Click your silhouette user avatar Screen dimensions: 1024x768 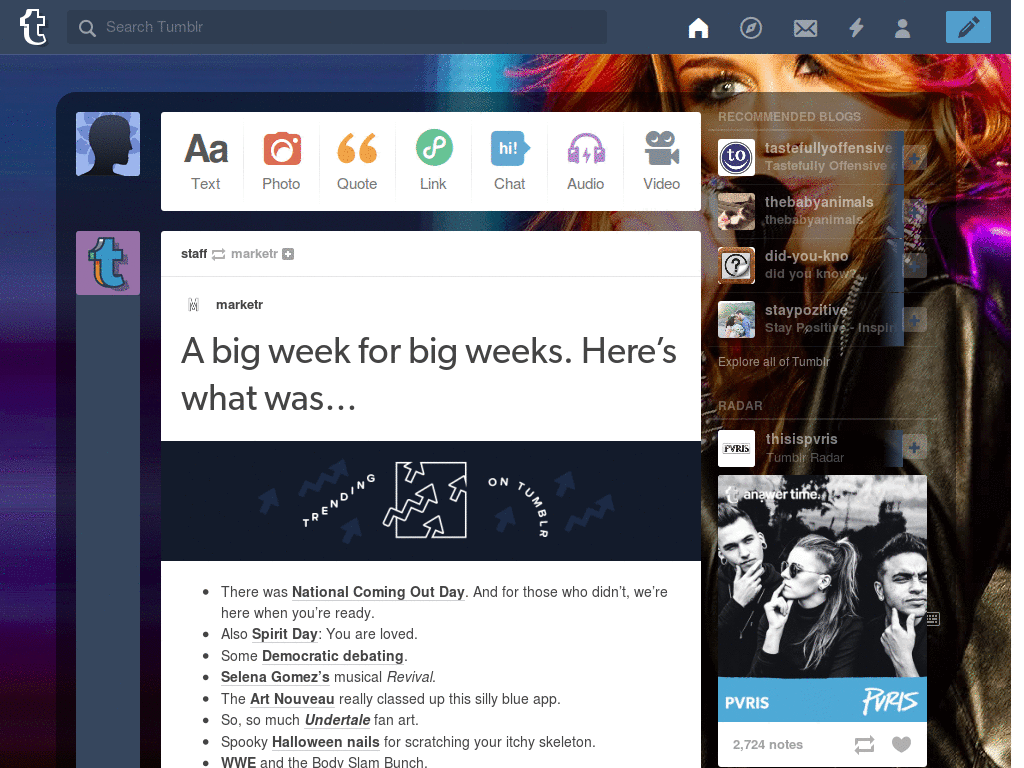point(108,144)
